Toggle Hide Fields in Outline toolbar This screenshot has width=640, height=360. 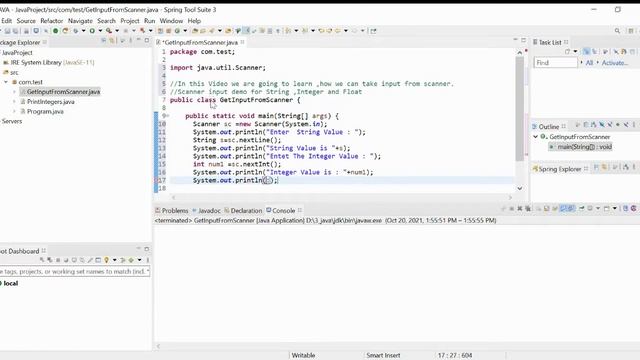coord(602,125)
